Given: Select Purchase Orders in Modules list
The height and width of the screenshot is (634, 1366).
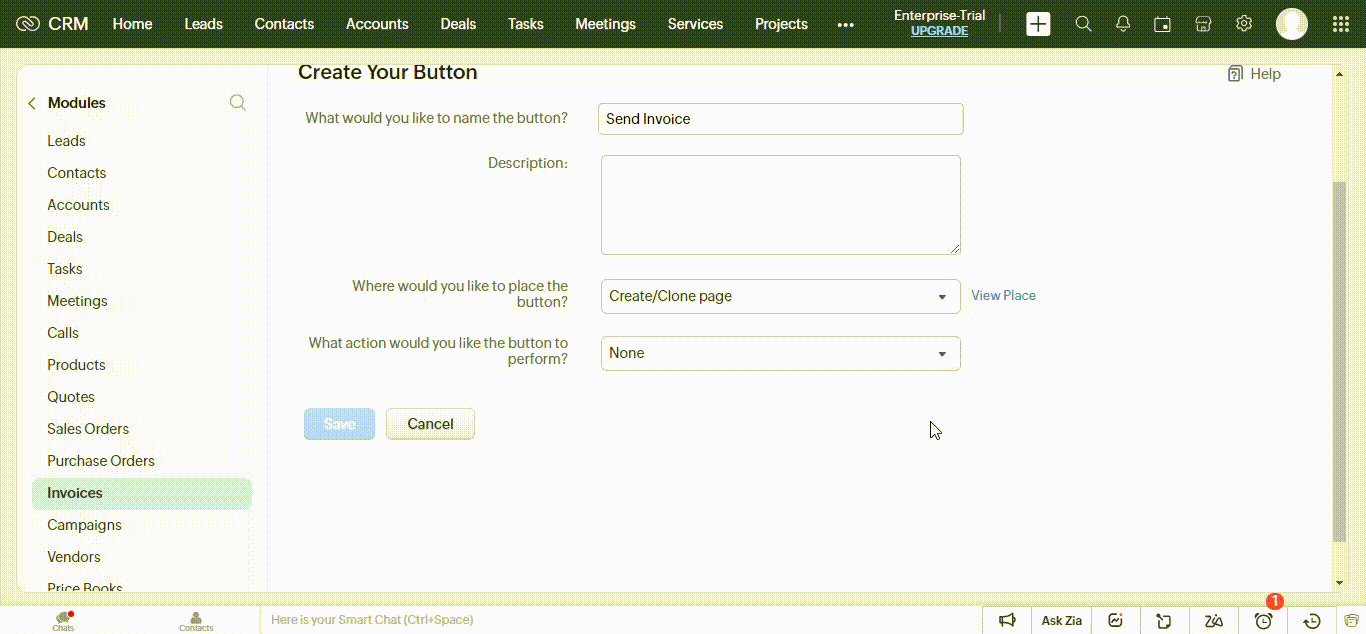Looking at the screenshot, I should (101, 461).
